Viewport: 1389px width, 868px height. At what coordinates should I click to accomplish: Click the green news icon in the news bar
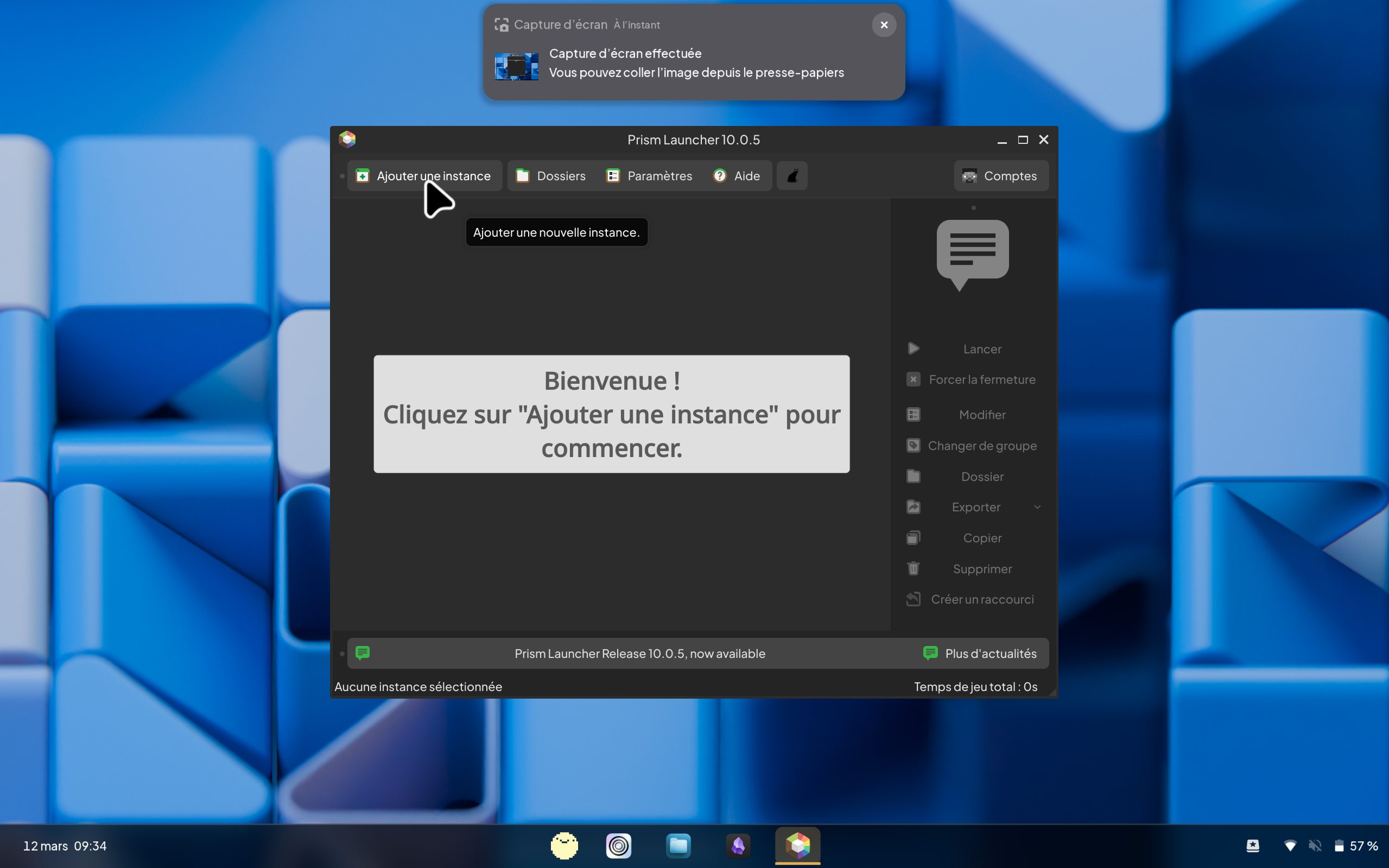click(362, 652)
